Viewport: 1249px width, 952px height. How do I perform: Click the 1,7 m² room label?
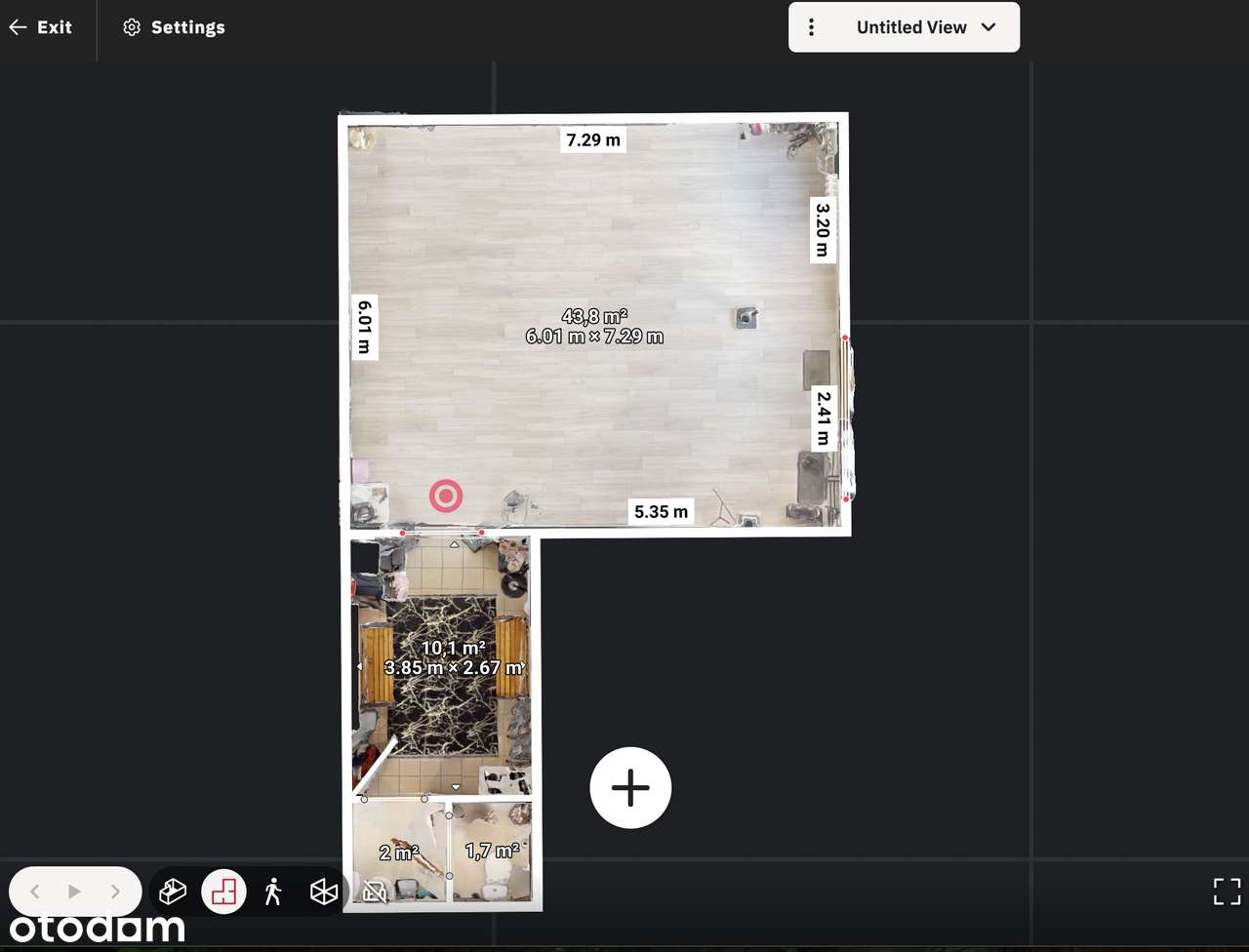492,851
